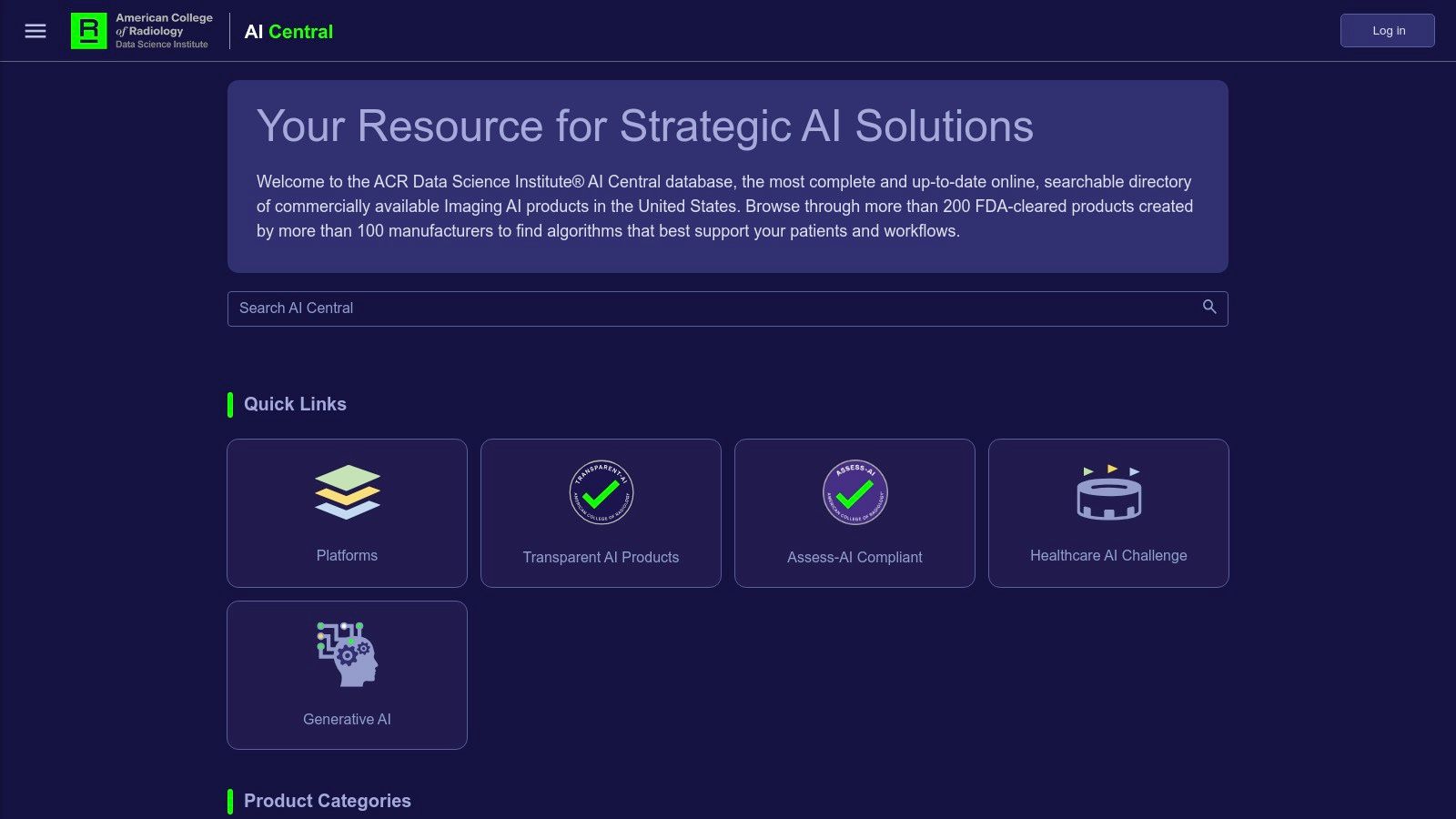Click the AI Central header title
Image resolution: width=1456 pixels, height=819 pixels.
288,30
